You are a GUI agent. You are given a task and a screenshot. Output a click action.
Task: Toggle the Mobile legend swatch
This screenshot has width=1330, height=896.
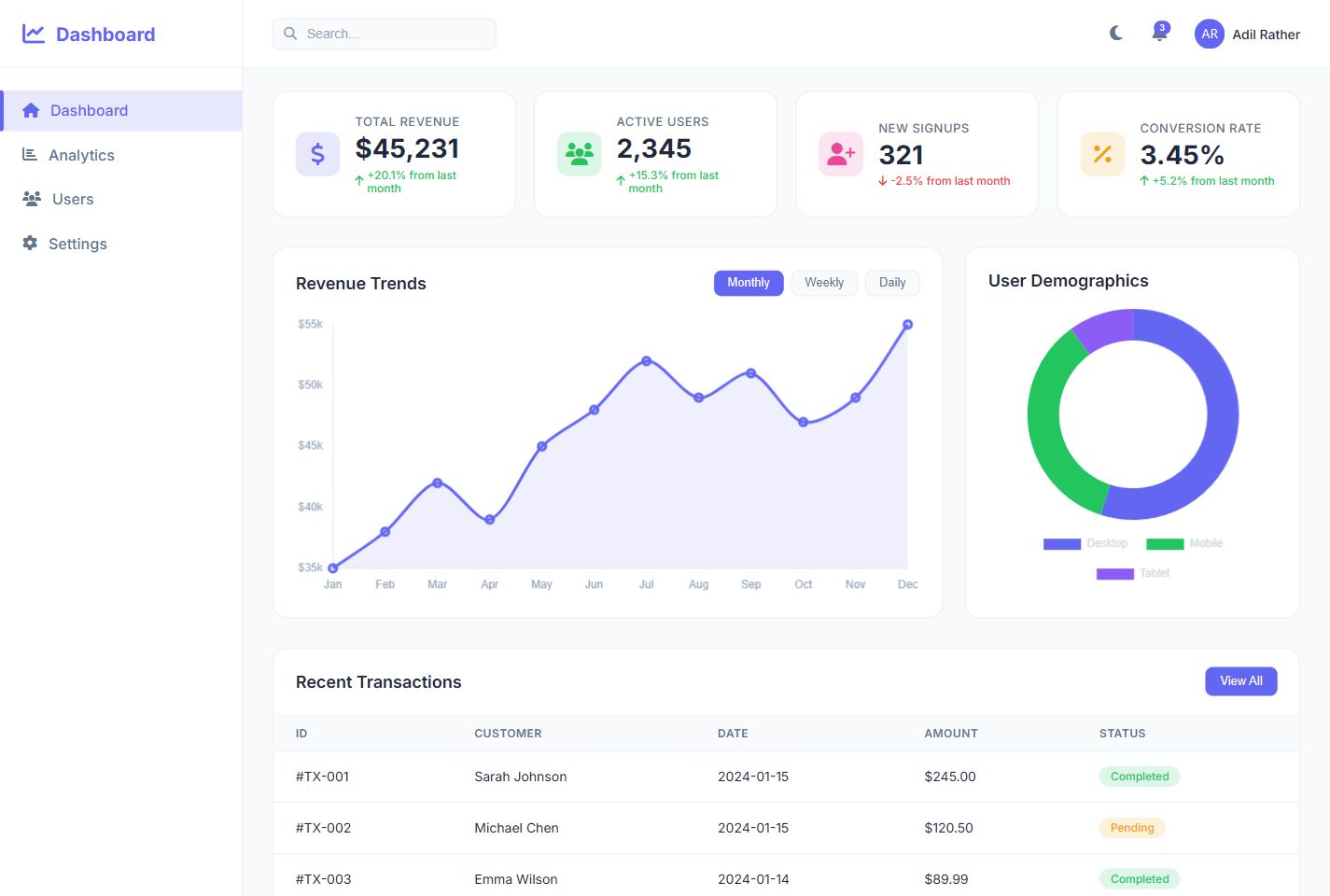(1165, 543)
